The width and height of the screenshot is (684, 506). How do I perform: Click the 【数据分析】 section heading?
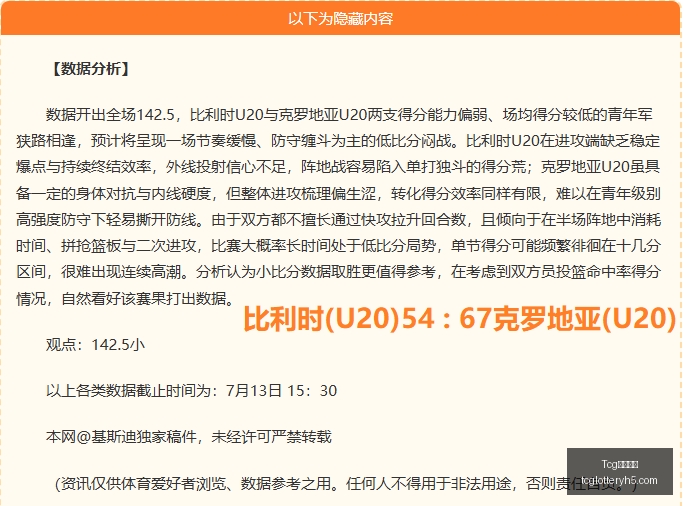(90, 68)
